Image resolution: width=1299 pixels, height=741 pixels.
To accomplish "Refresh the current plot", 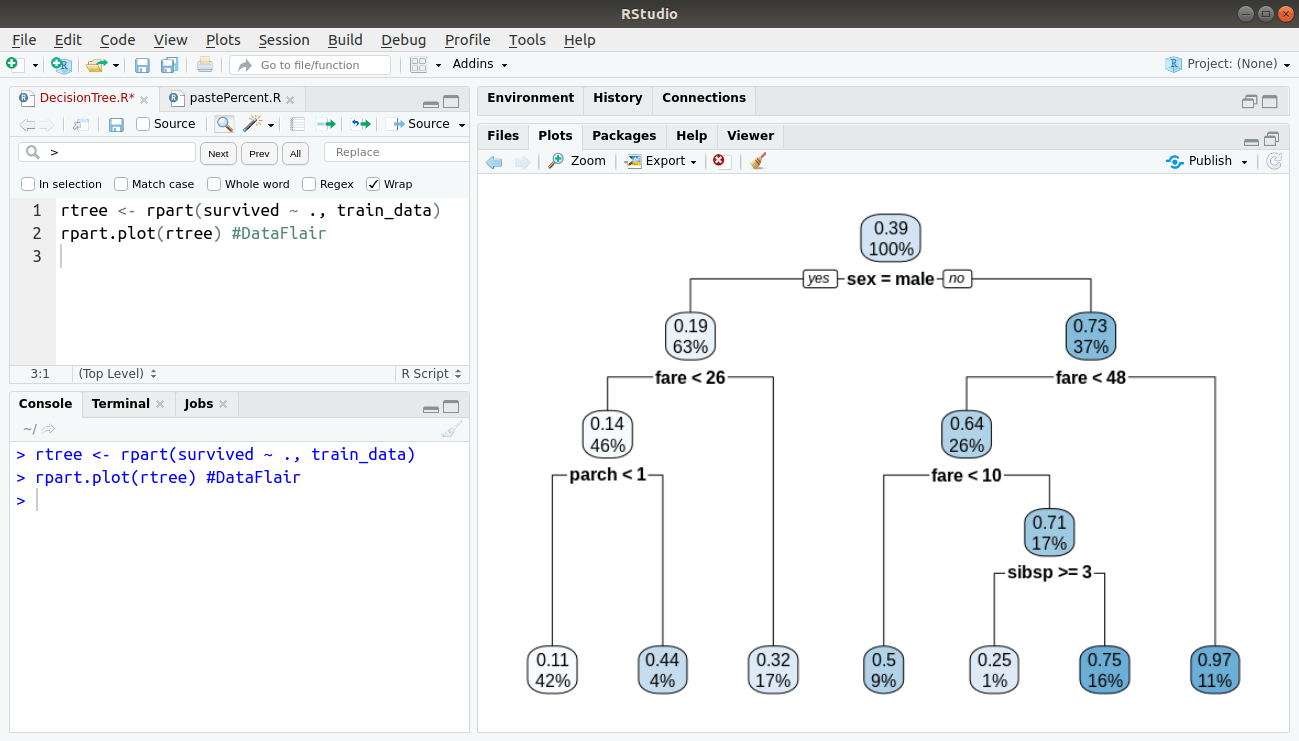I will click(1273, 161).
